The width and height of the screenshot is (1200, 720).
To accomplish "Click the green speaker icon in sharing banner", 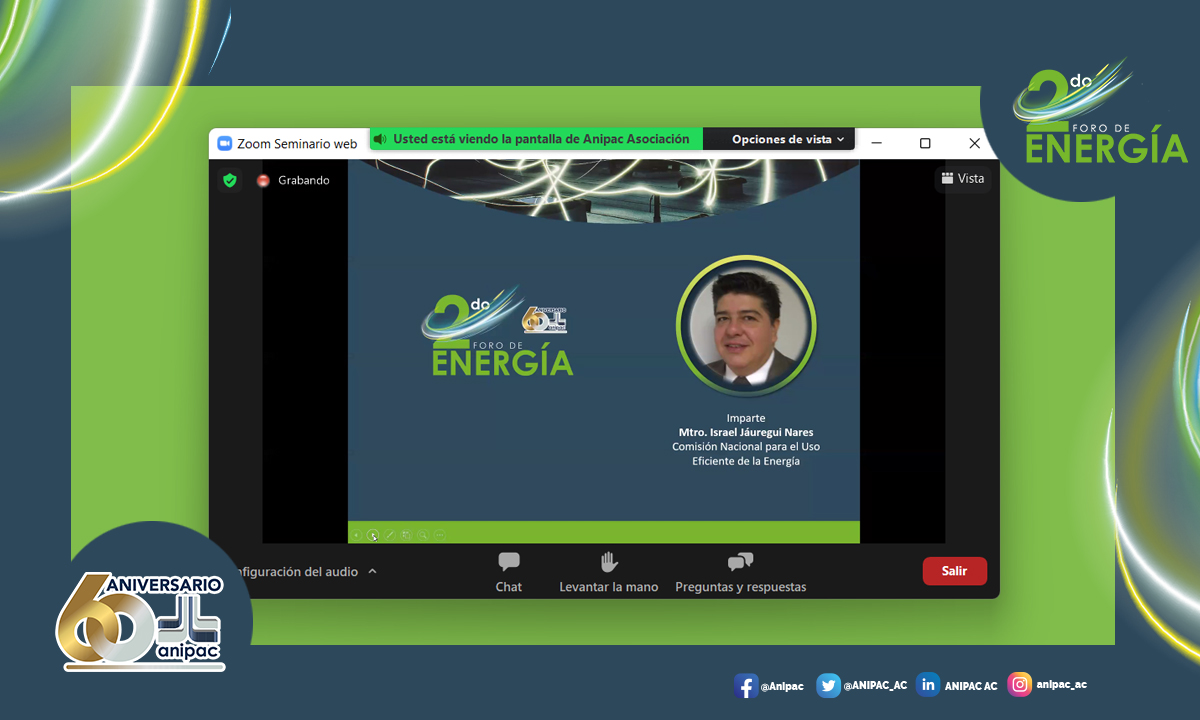I will coord(380,139).
